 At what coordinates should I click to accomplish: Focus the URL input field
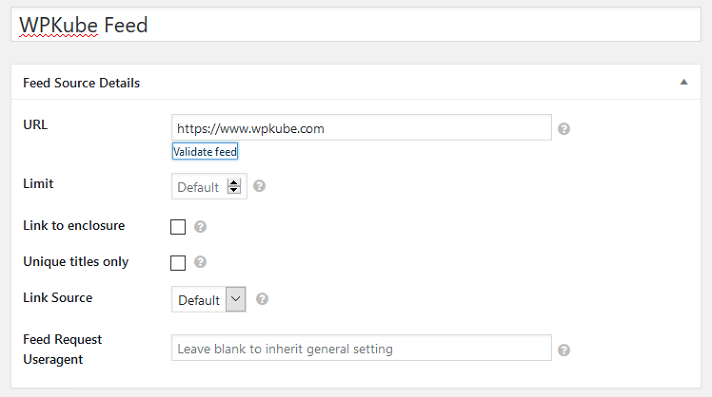(x=361, y=128)
